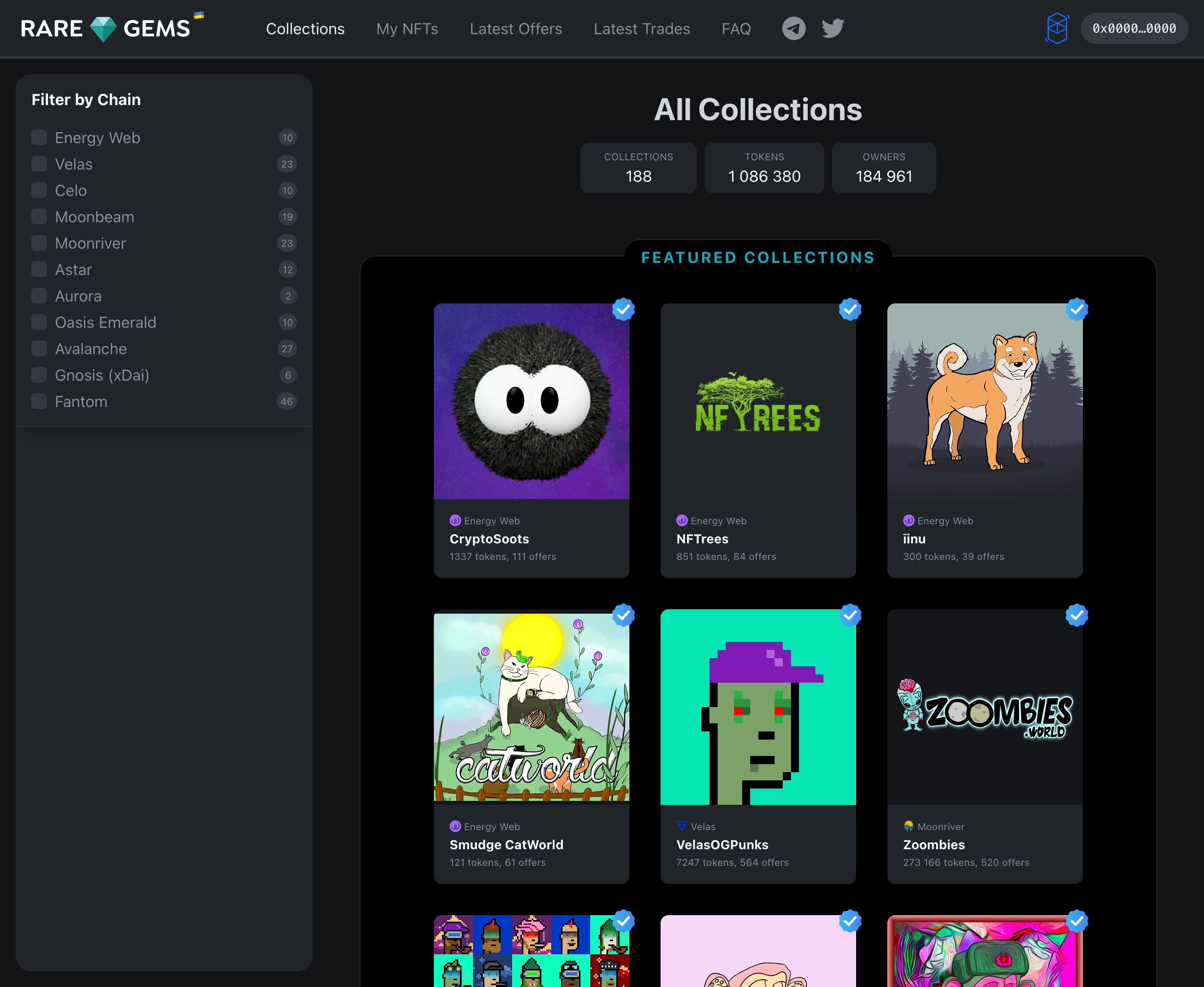This screenshot has width=1204, height=987.
Task: Tick the Moonriver filter checkbox
Action: pyautogui.click(x=39, y=243)
